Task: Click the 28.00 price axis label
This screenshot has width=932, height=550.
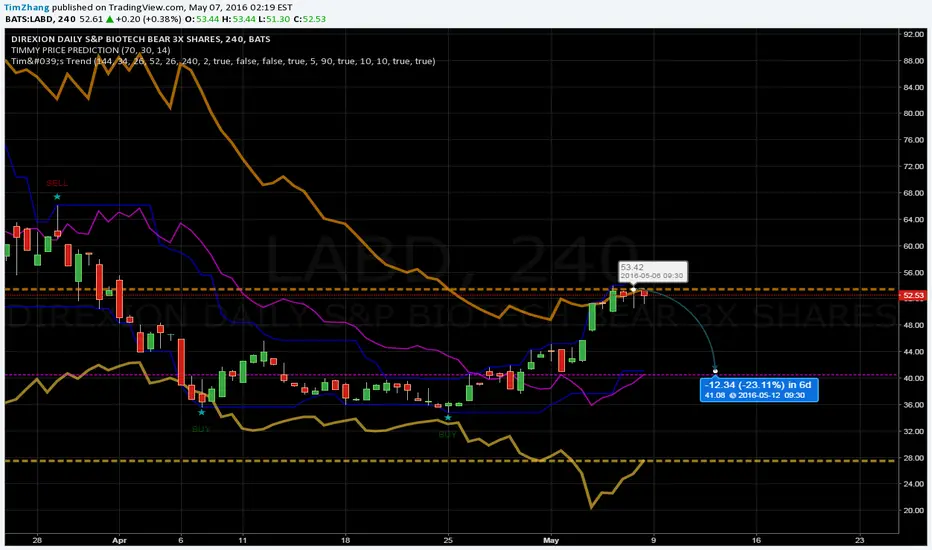Action: pyautogui.click(x=914, y=458)
